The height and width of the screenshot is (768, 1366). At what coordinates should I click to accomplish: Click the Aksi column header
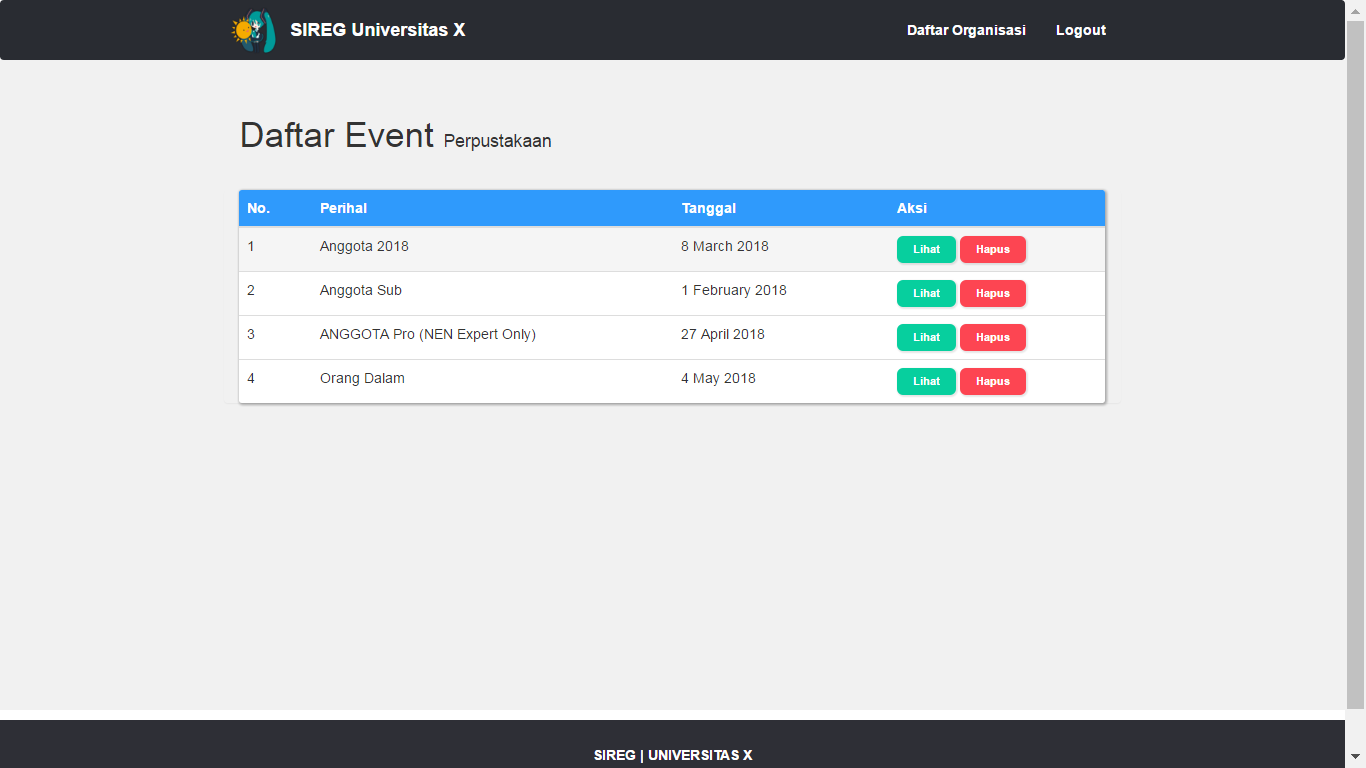point(911,208)
